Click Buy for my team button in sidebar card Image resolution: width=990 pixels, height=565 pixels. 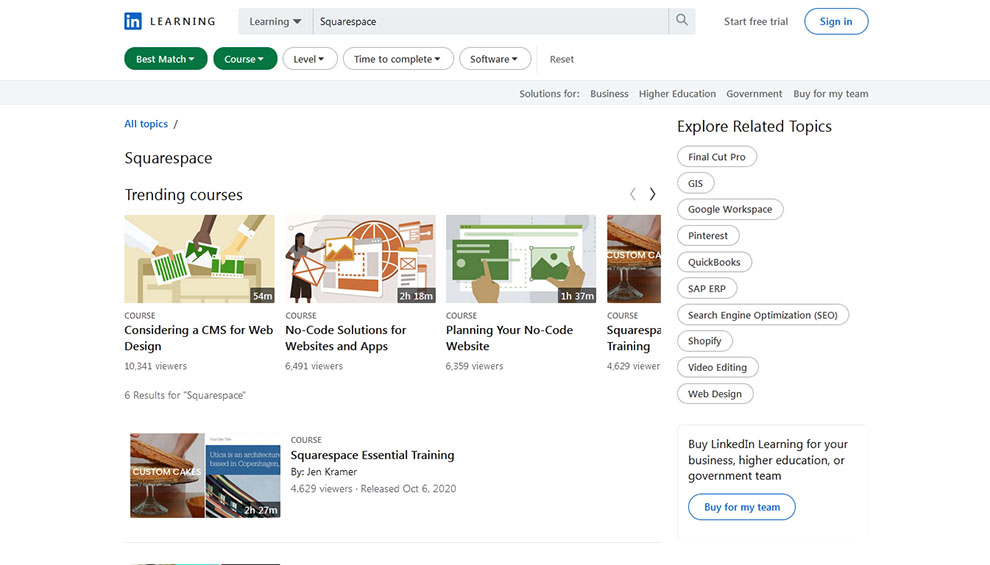[742, 507]
